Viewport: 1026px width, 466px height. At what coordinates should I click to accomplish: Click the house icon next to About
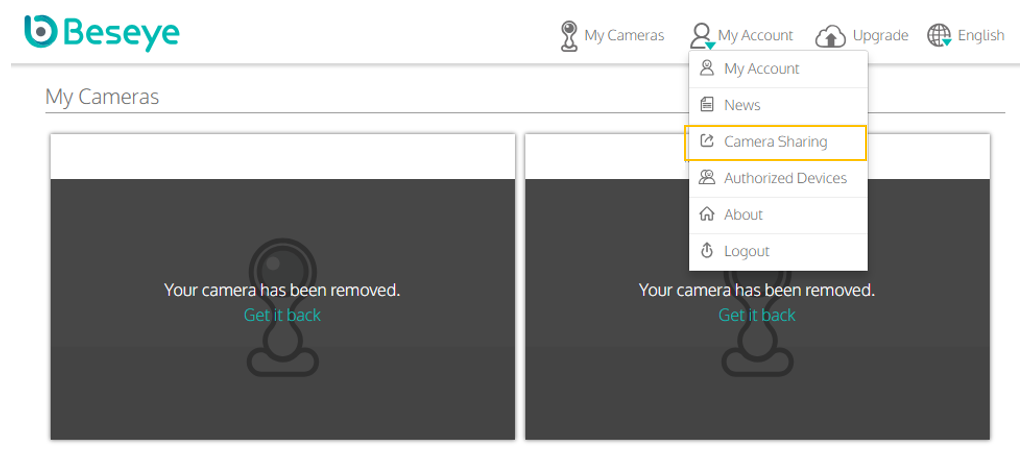[x=707, y=214]
